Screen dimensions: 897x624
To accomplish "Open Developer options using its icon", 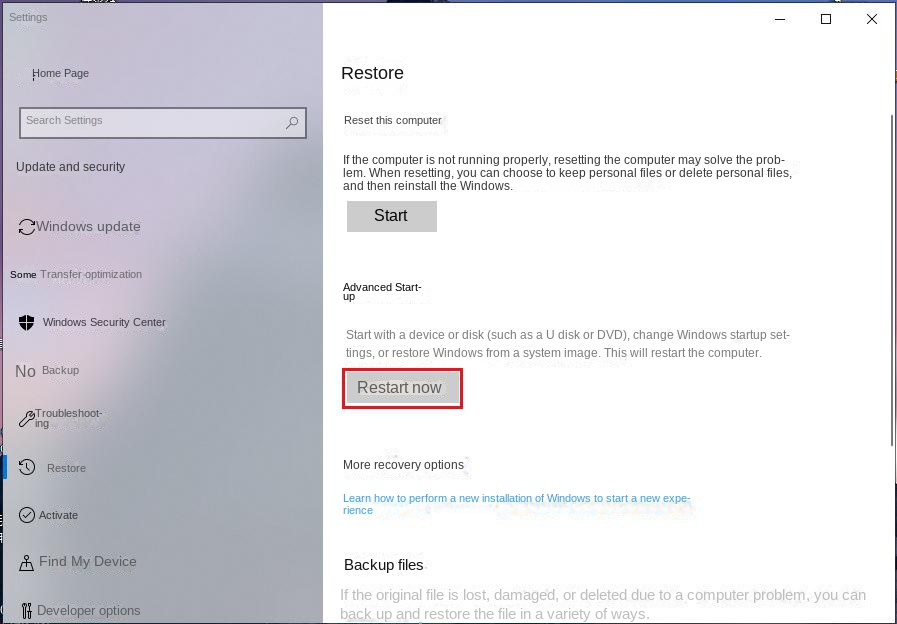I will click(x=25, y=609).
